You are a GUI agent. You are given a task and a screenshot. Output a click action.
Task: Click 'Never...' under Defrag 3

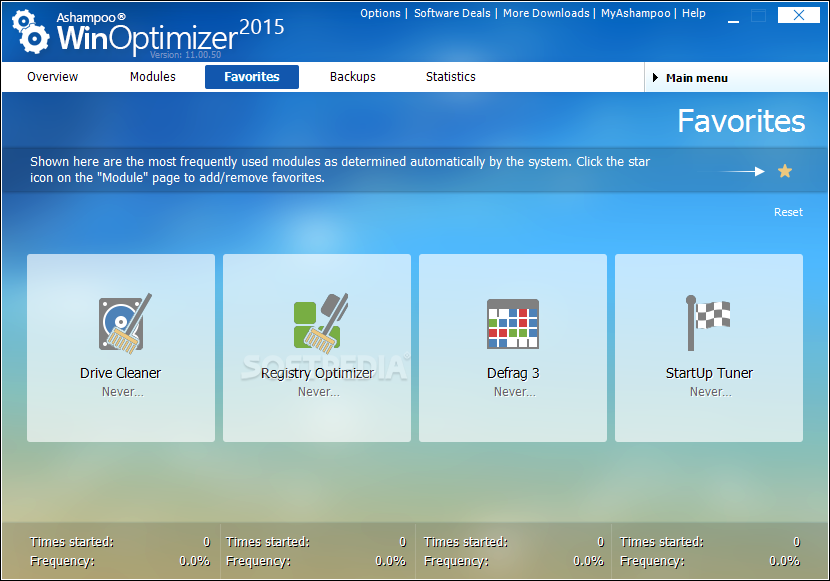click(515, 392)
